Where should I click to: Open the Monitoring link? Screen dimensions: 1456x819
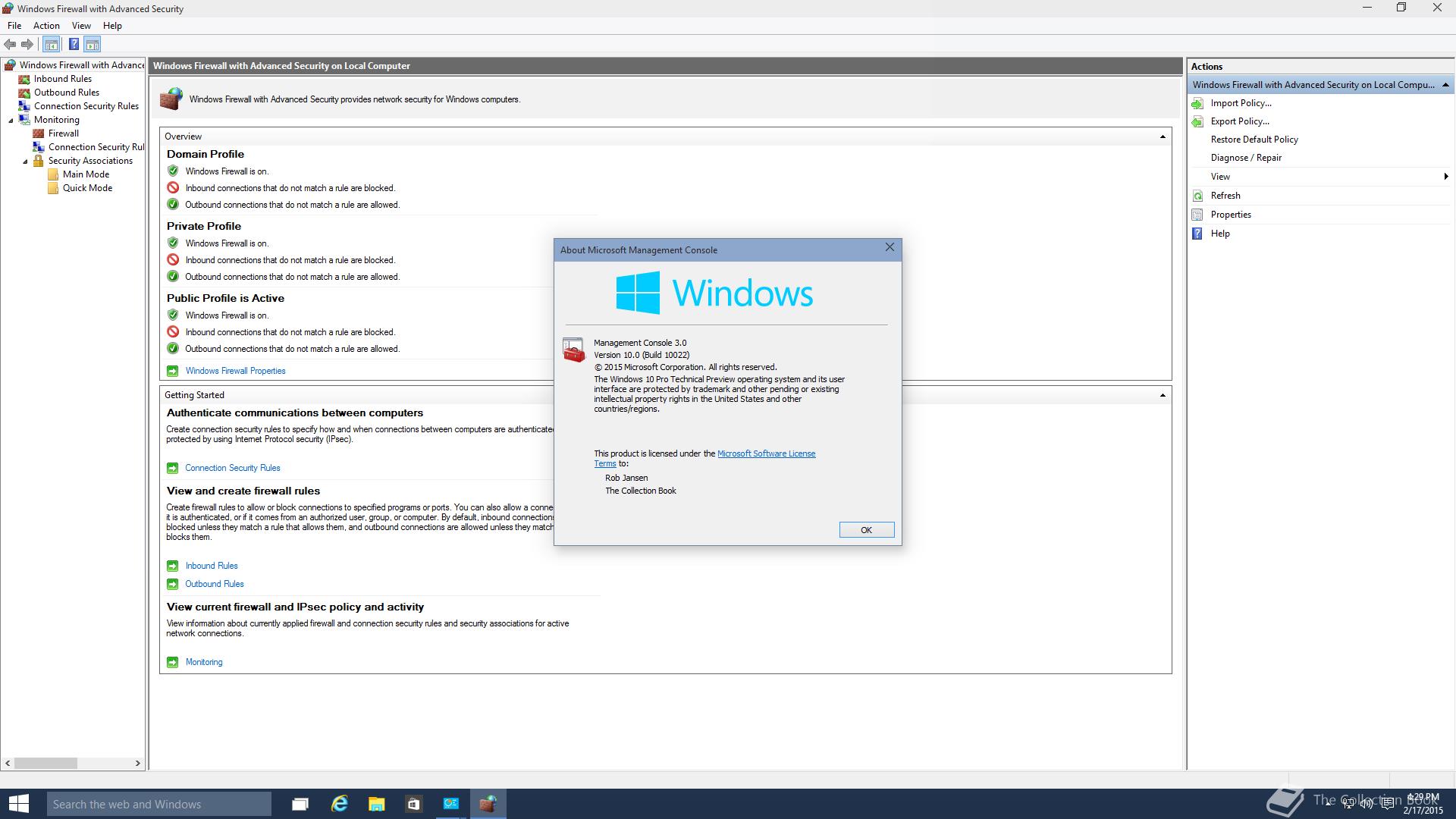click(x=204, y=662)
